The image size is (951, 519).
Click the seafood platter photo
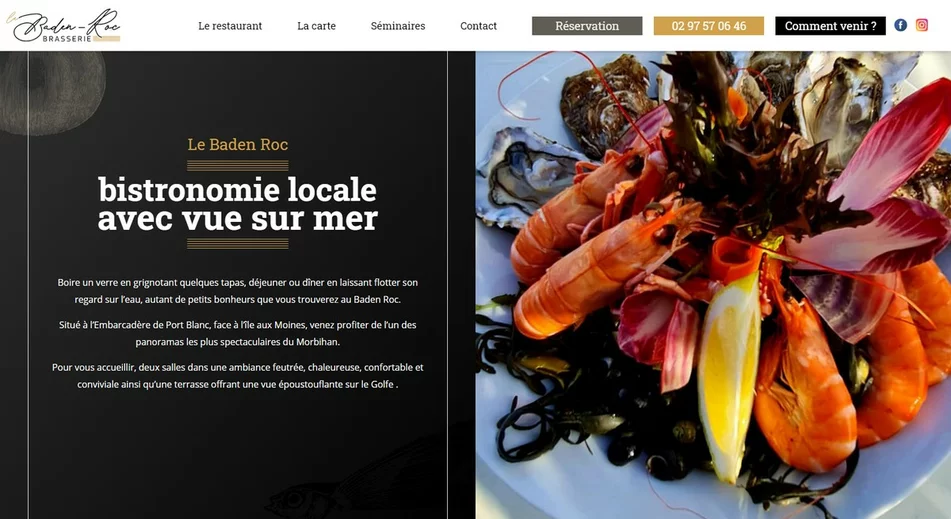click(x=713, y=285)
